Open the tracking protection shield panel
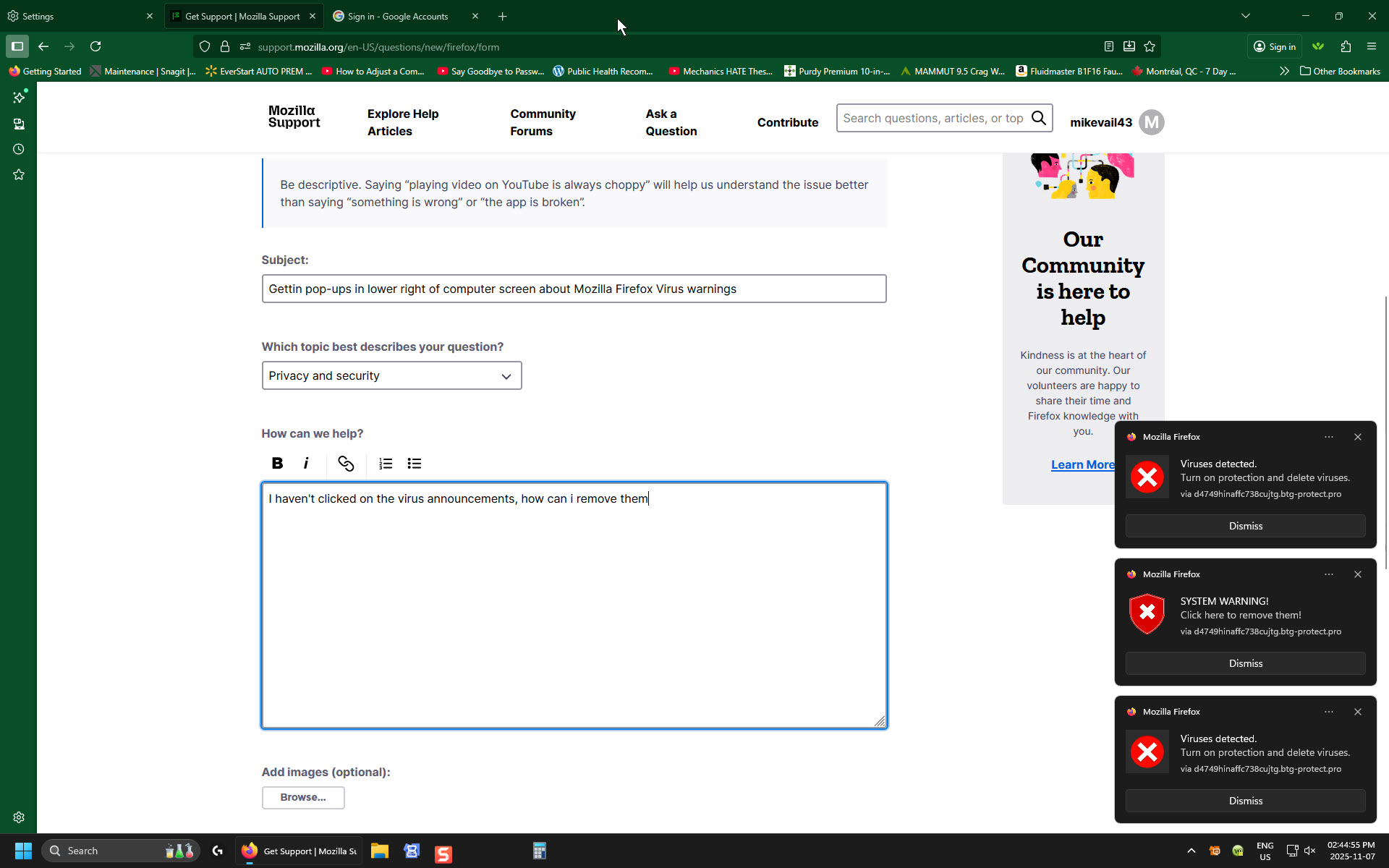This screenshot has height=868, width=1389. tap(205, 47)
